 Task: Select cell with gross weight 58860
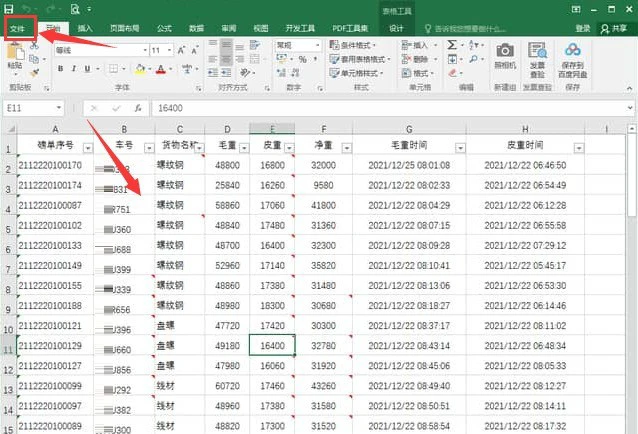[x=227, y=205]
